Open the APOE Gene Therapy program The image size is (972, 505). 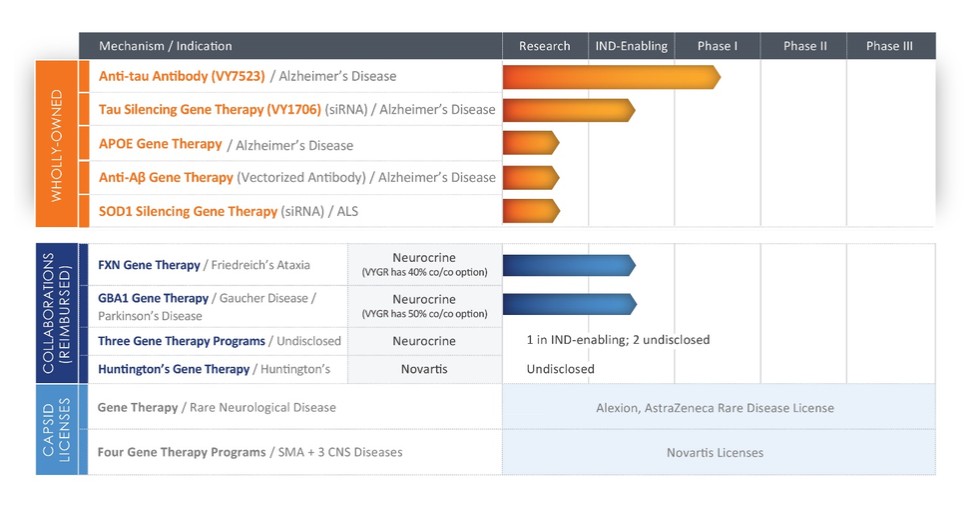tap(160, 144)
